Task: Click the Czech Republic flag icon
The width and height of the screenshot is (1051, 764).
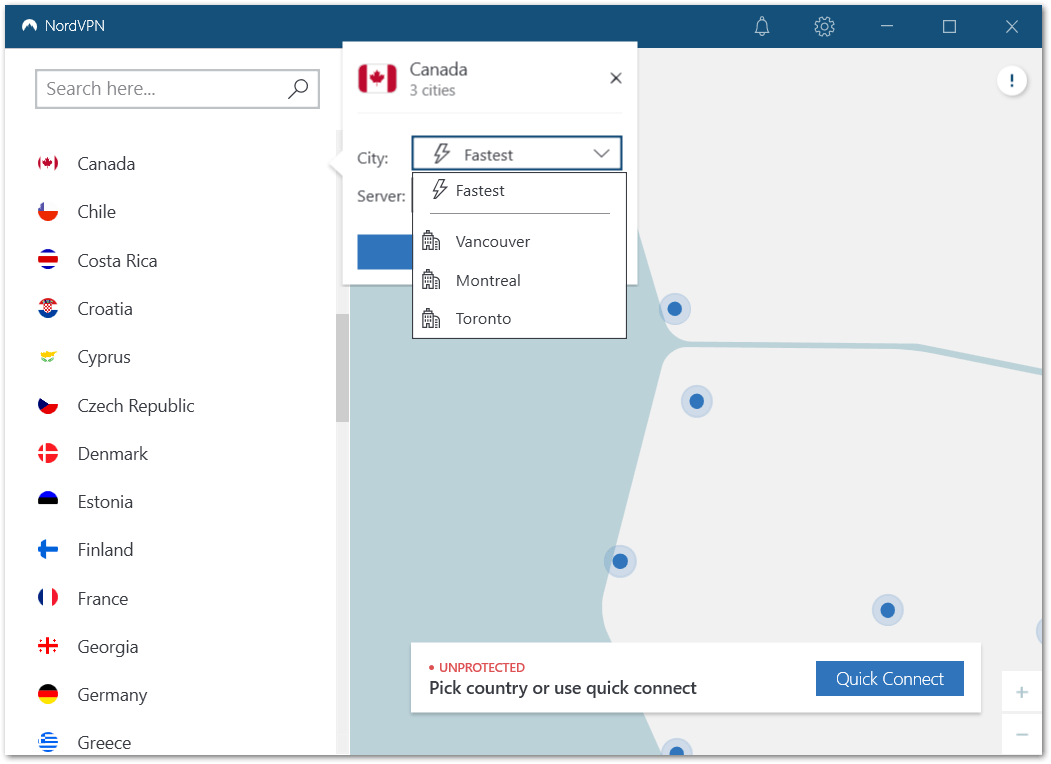Action: pyautogui.click(x=48, y=405)
